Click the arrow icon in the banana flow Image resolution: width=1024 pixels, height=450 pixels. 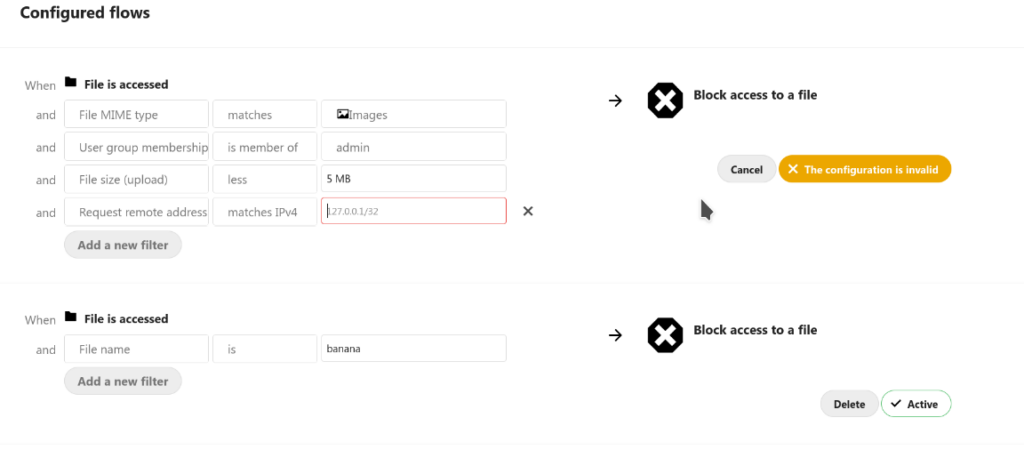pyautogui.click(x=615, y=335)
